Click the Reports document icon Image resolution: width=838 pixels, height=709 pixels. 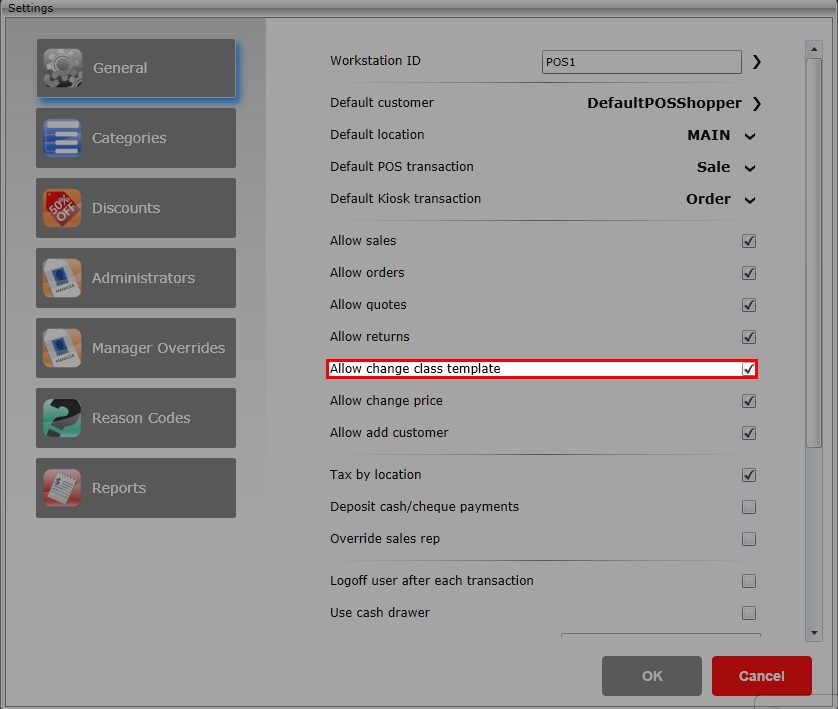(62, 488)
